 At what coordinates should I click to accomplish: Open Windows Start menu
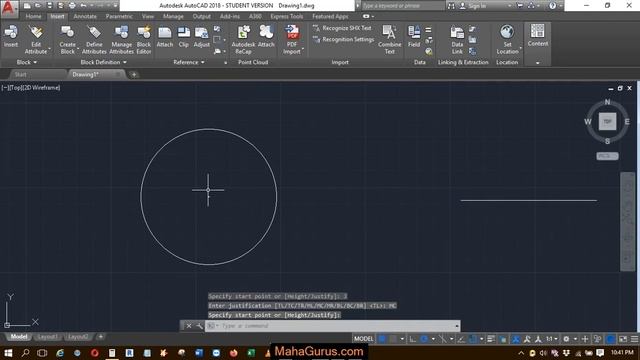[8, 353]
